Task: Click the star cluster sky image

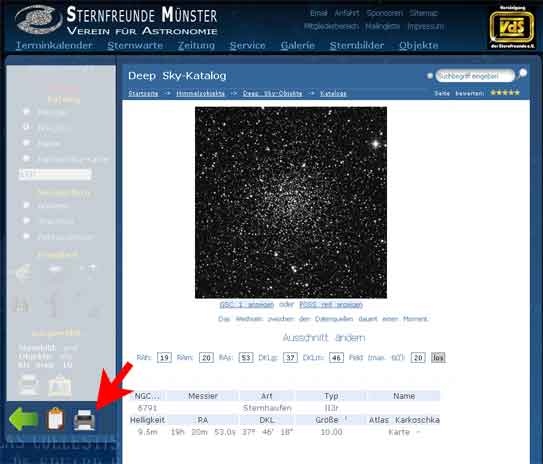Action: (291, 202)
